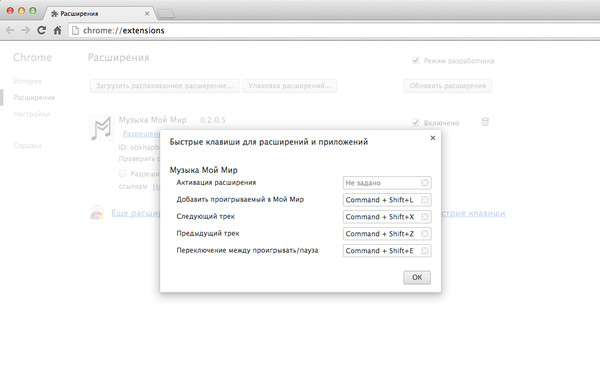Click Упаковка расширений button
This screenshot has width=600, height=368.
coord(289,86)
